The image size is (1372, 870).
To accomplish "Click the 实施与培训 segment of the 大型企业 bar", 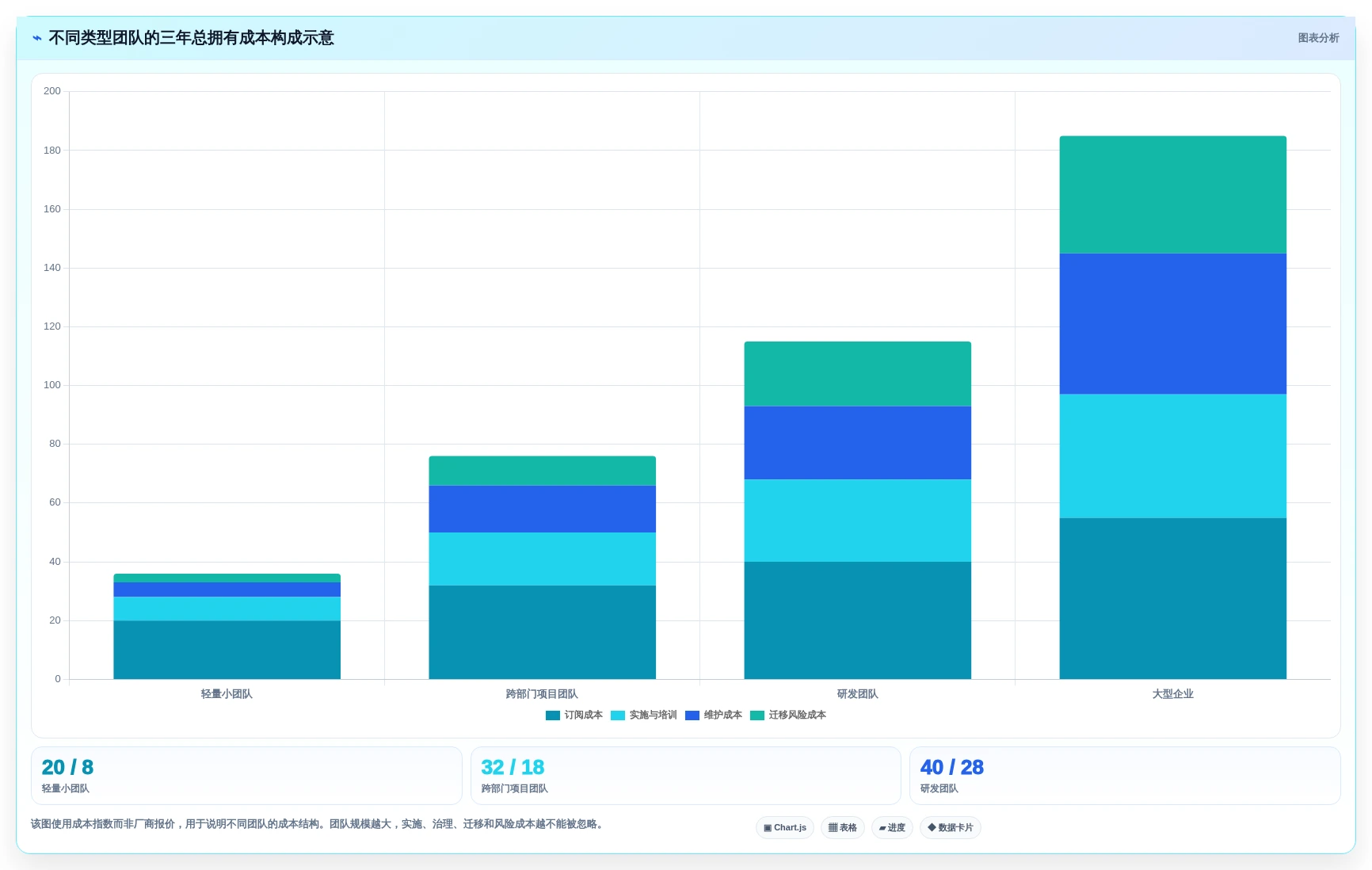I will 1173,456.
